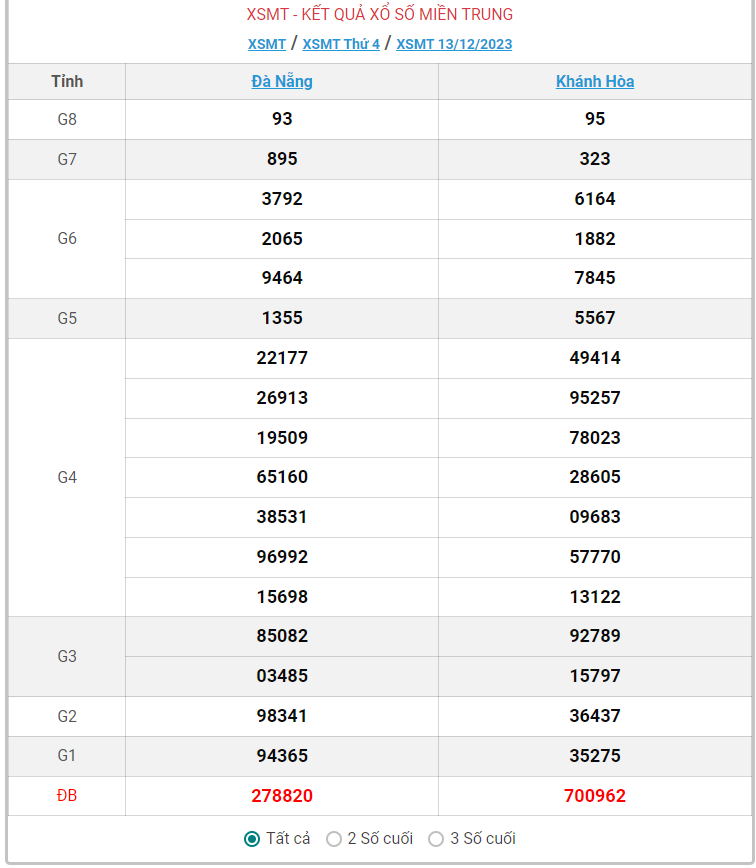The height and width of the screenshot is (868, 756).
Task: Click the Đà Nẵng G7 result 895
Action: [x=282, y=159]
